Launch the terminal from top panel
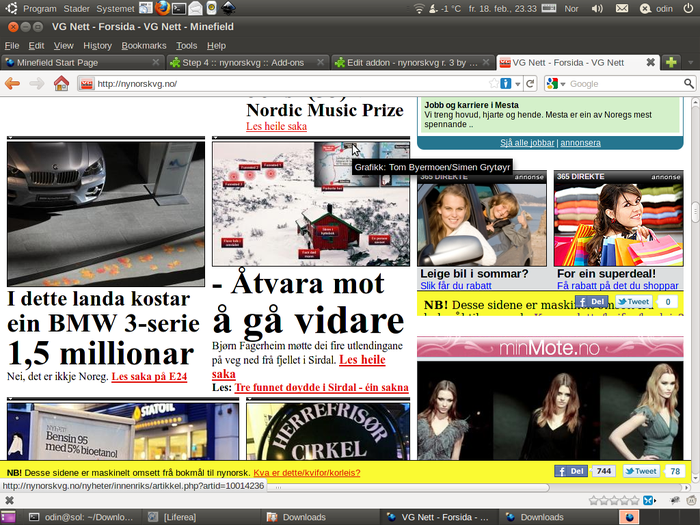 point(179,8)
